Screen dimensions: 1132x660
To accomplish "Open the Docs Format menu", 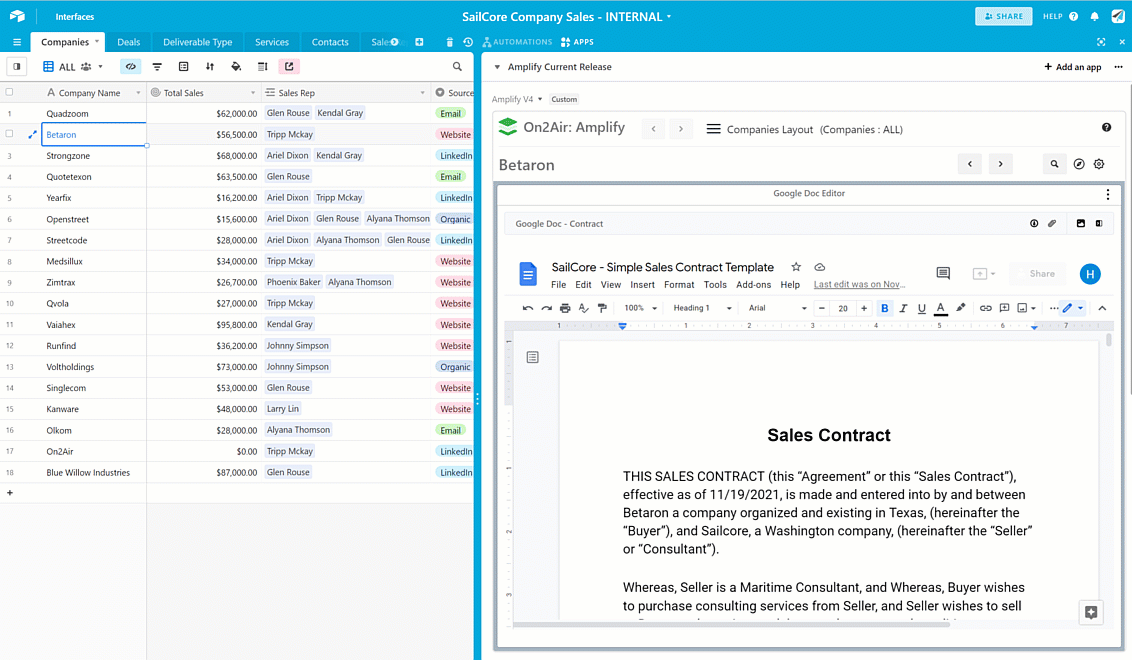I will pos(679,285).
